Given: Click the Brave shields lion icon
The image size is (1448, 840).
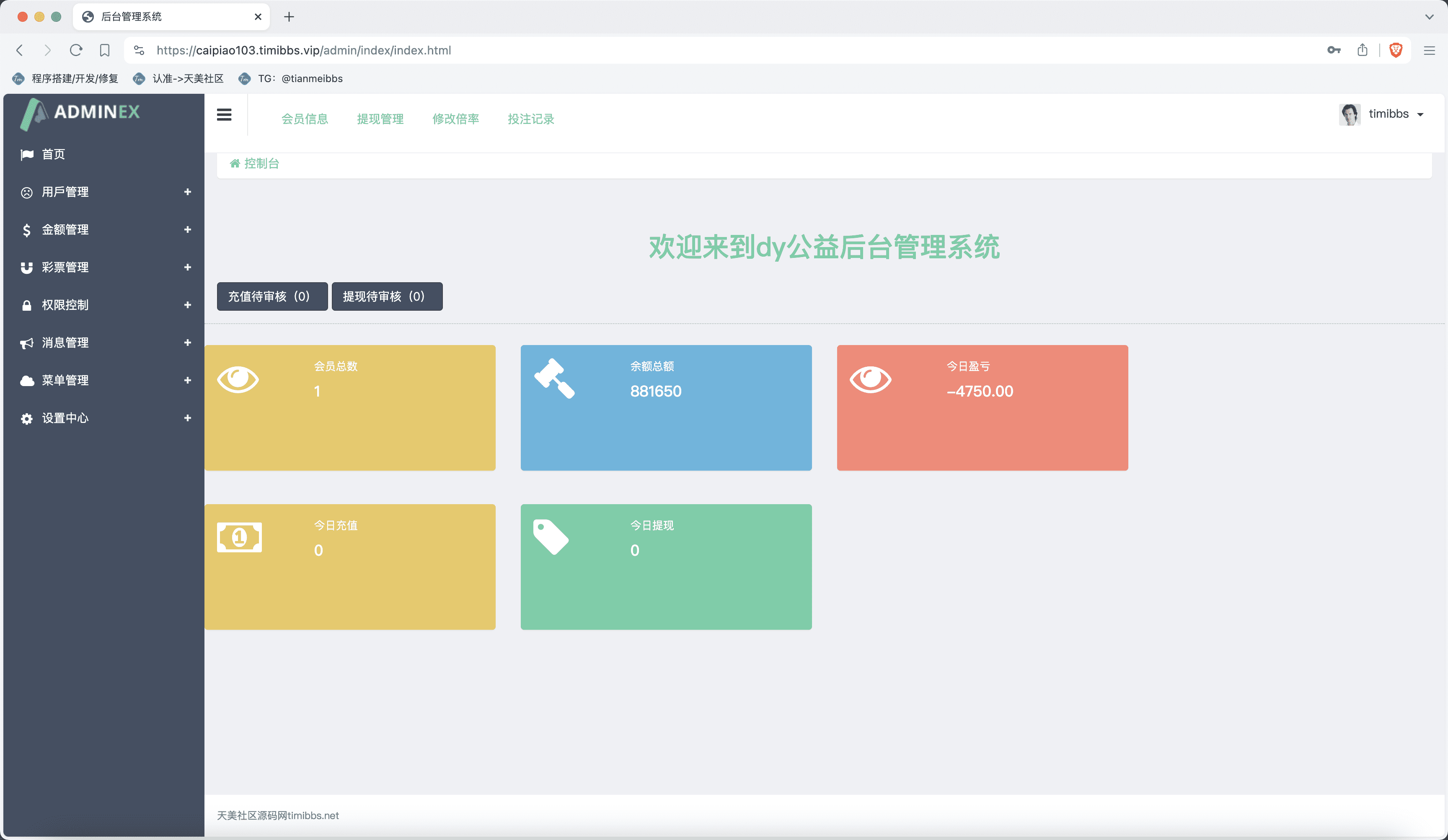Looking at the screenshot, I should tap(1396, 51).
